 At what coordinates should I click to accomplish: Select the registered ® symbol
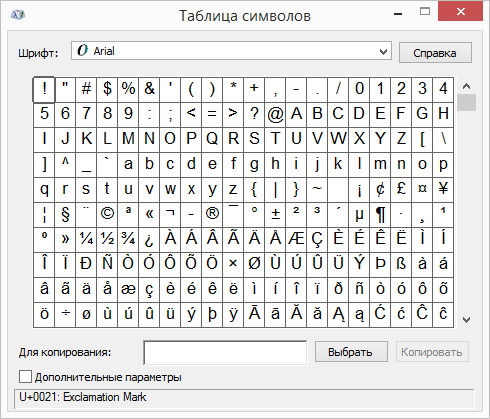(212, 214)
